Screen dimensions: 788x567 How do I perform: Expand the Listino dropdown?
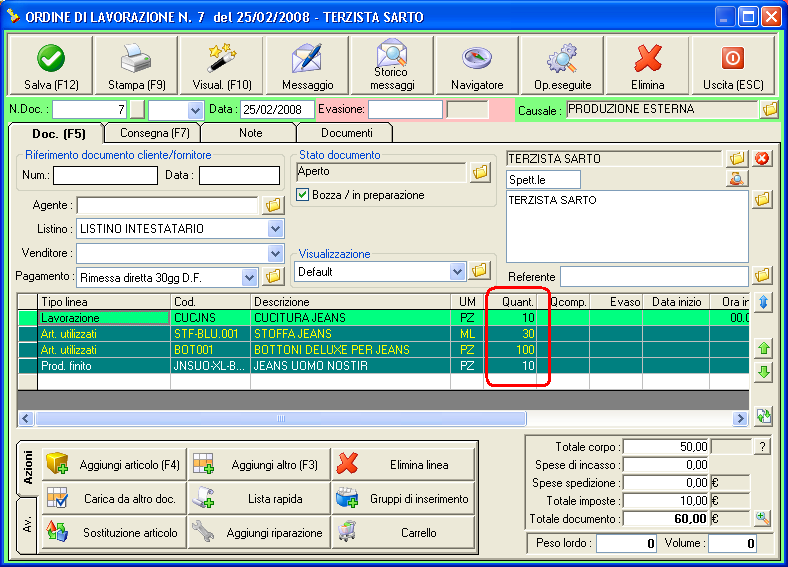tap(276, 229)
